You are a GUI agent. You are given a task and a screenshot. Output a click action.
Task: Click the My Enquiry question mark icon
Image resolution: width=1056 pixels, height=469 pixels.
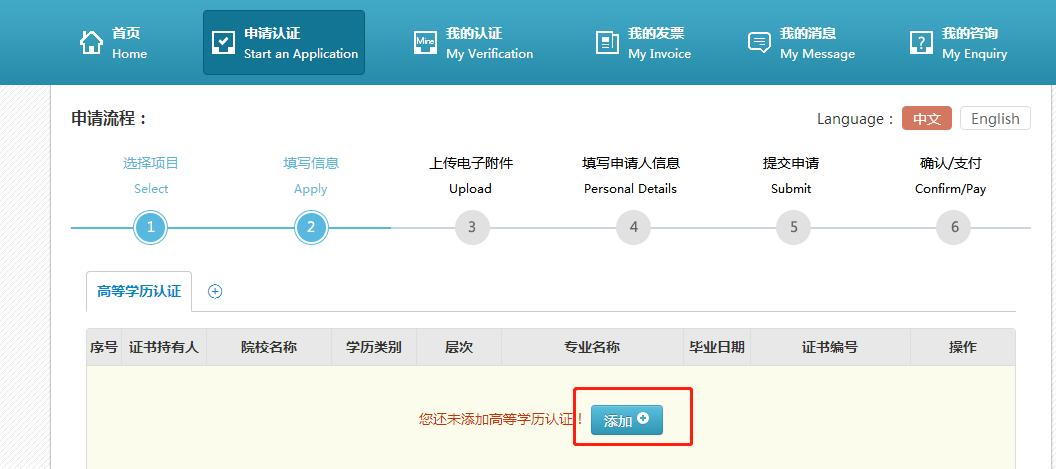pos(921,42)
